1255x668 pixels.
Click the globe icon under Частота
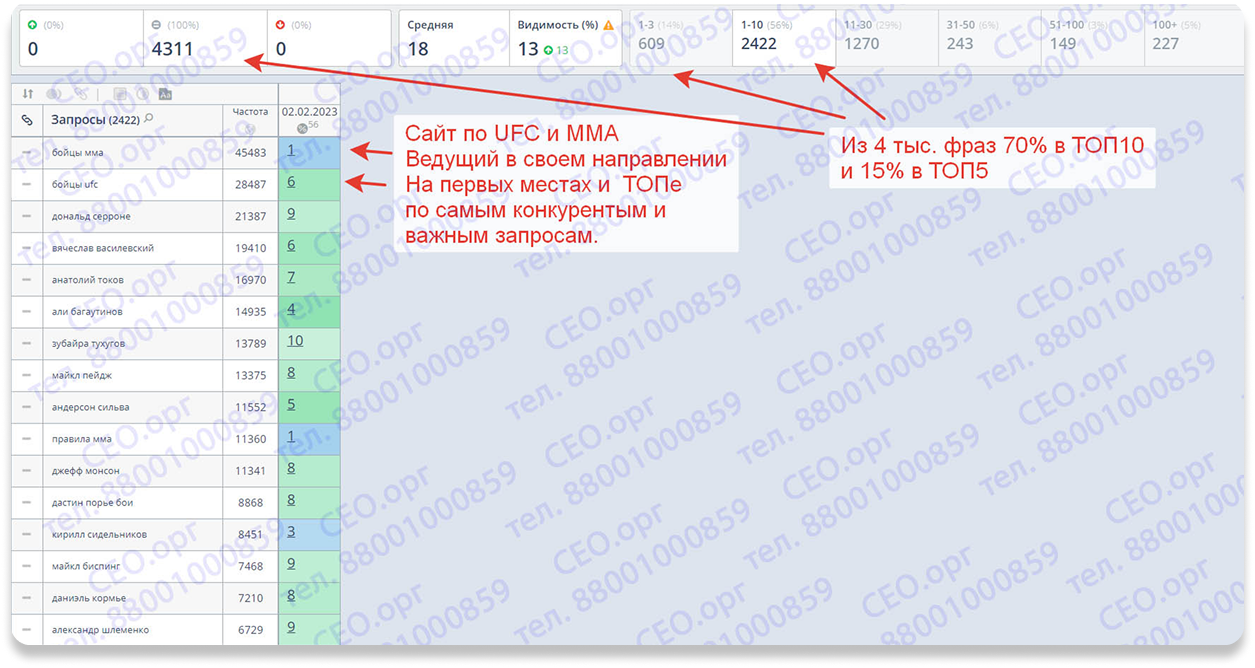[x=250, y=128]
